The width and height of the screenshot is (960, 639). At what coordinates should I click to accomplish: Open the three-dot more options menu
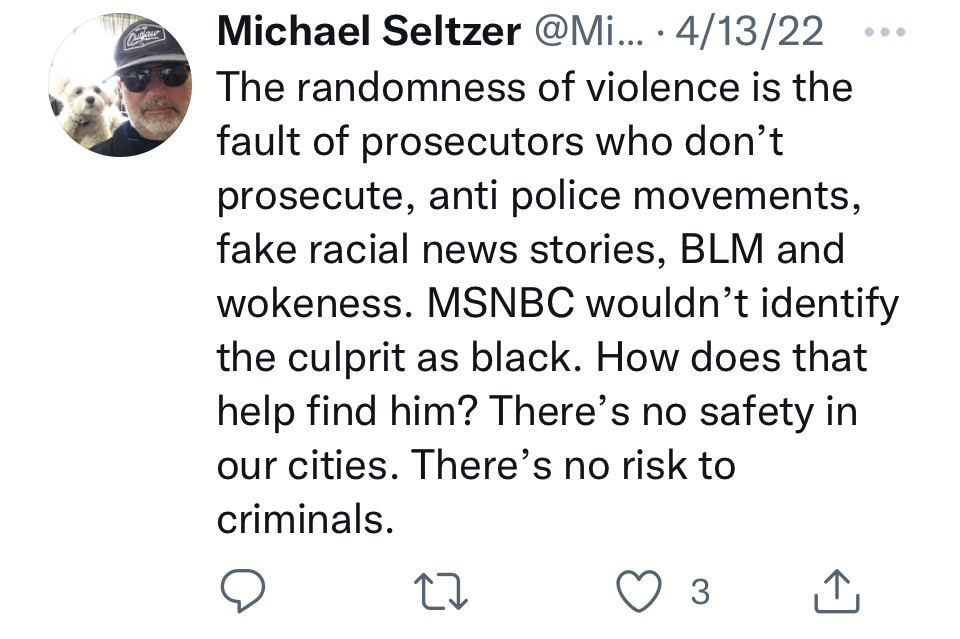[884, 32]
